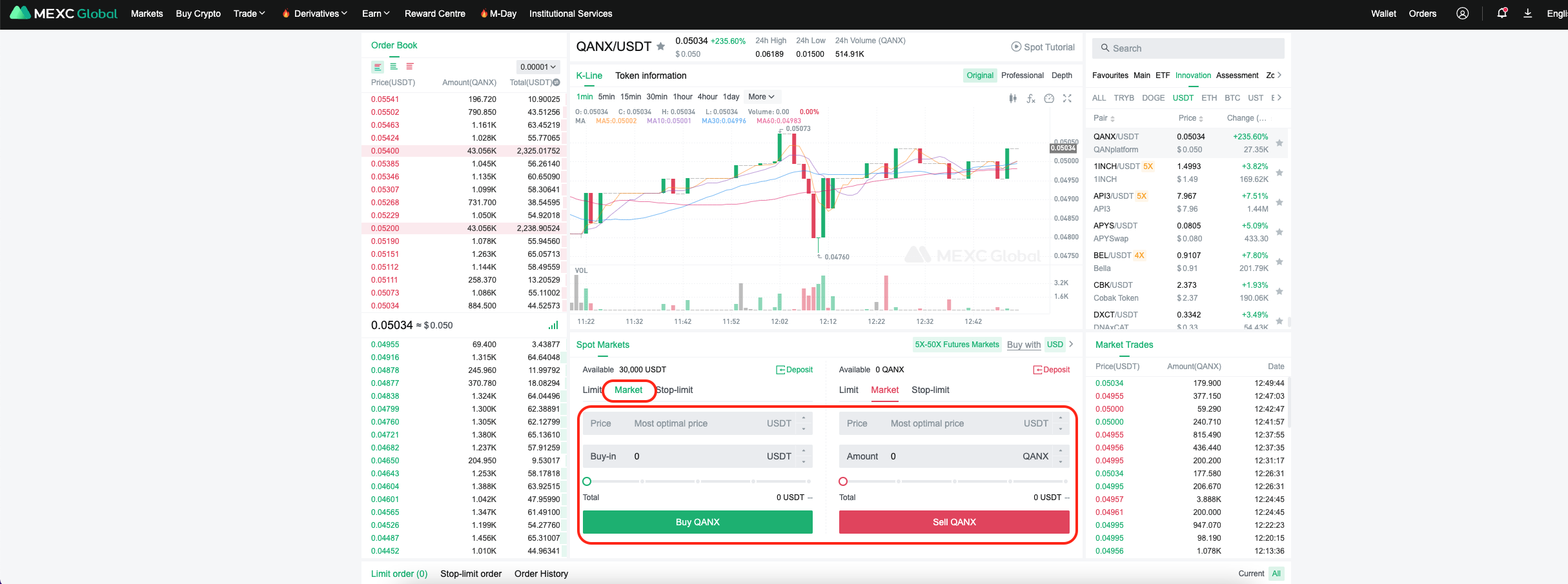Open the notifications bell
The image size is (1568, 584).
point(1502,13)
